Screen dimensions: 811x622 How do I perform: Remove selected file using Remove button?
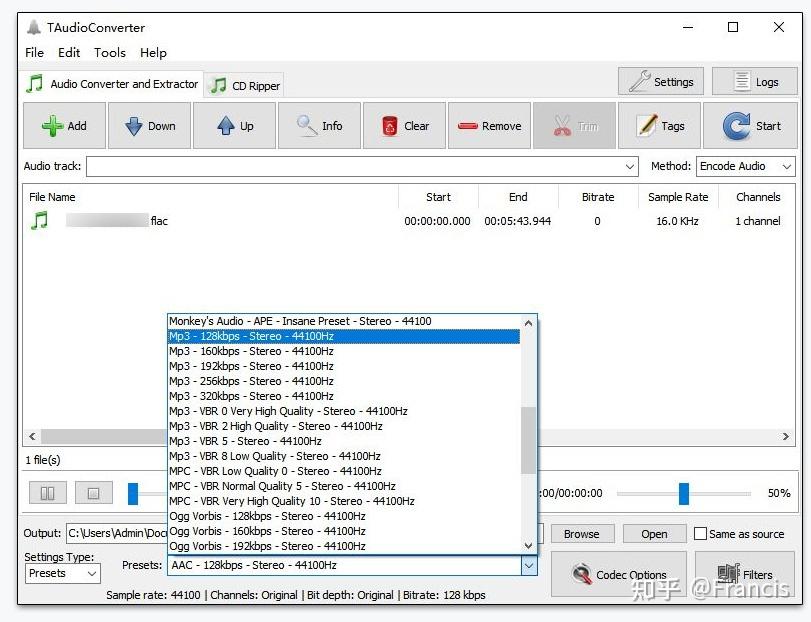coord(489,126)
